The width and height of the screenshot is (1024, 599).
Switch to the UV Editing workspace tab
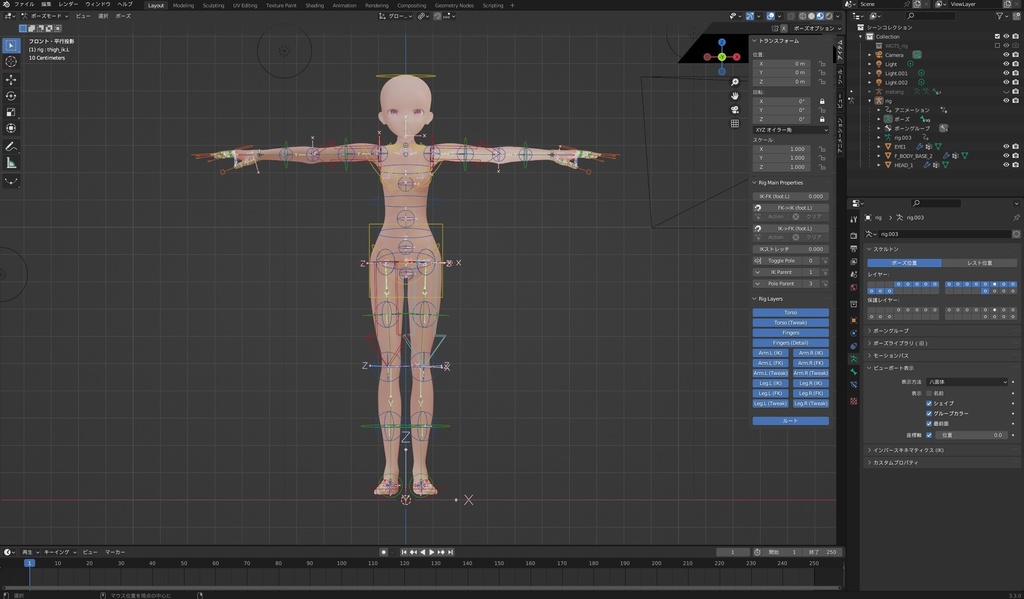[x=245, y=5]
